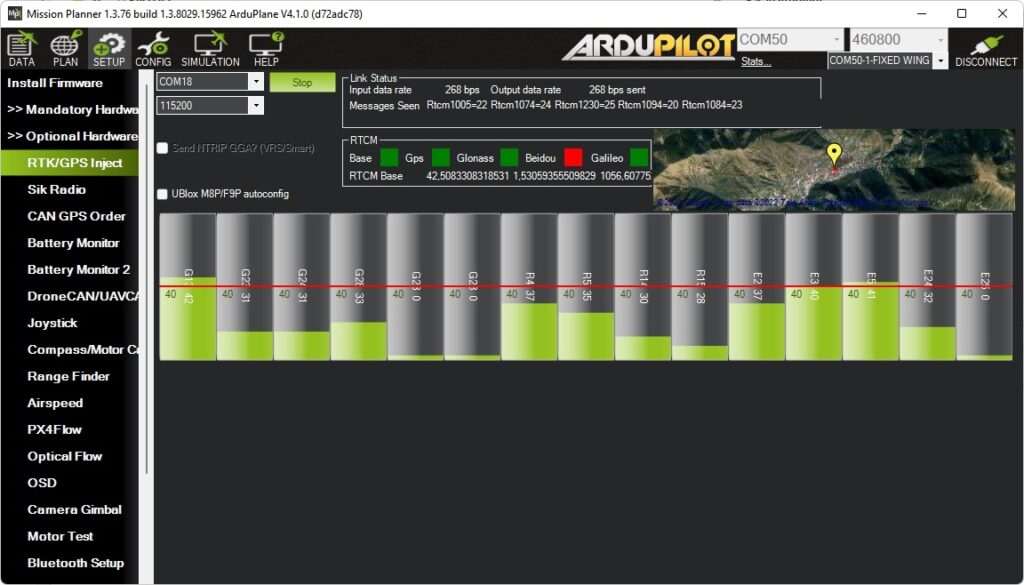Expand the COM50-1-FIXED WING vehicle dropdown
1024x585 pixels.
940,61
